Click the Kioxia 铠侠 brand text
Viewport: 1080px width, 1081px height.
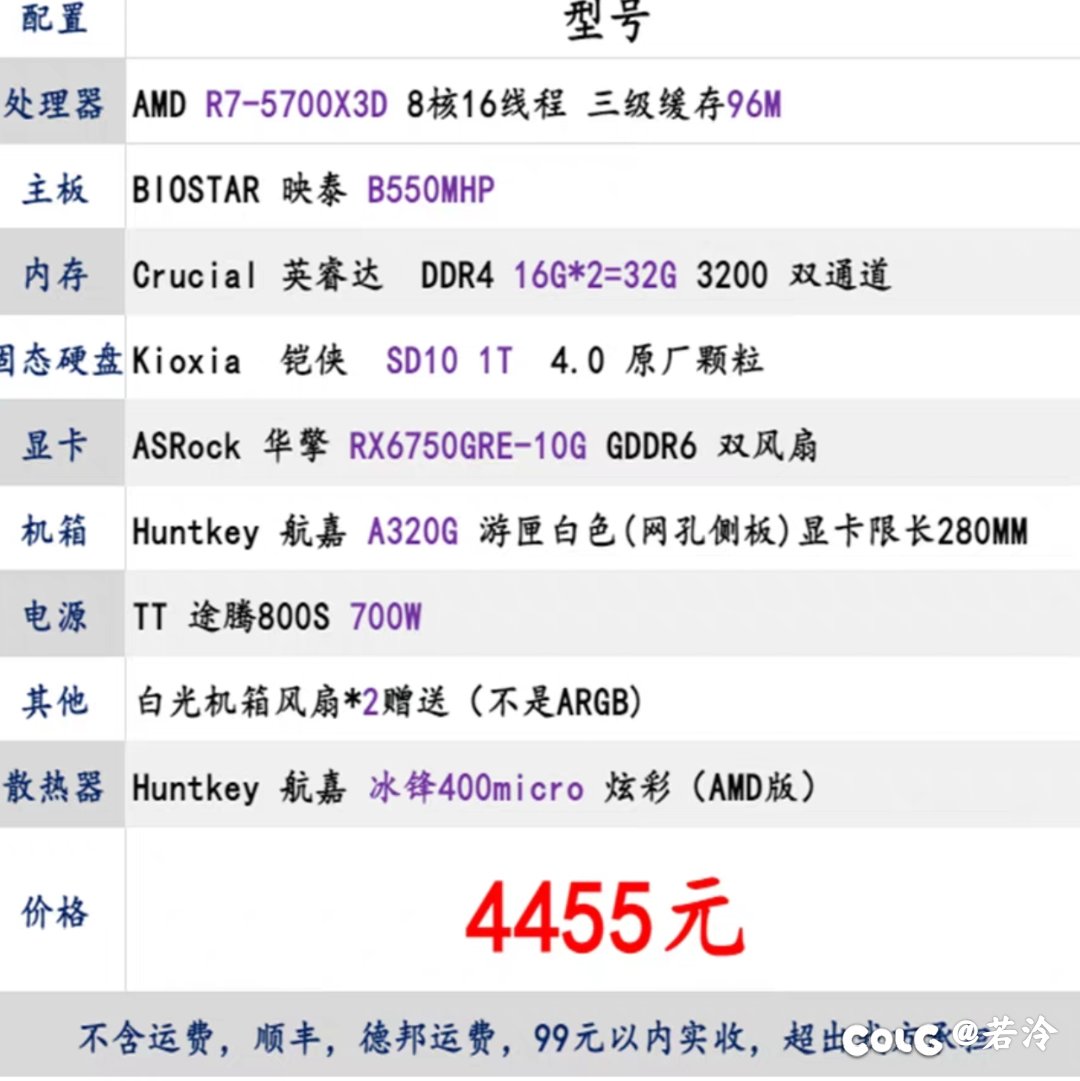click(239, 361)
